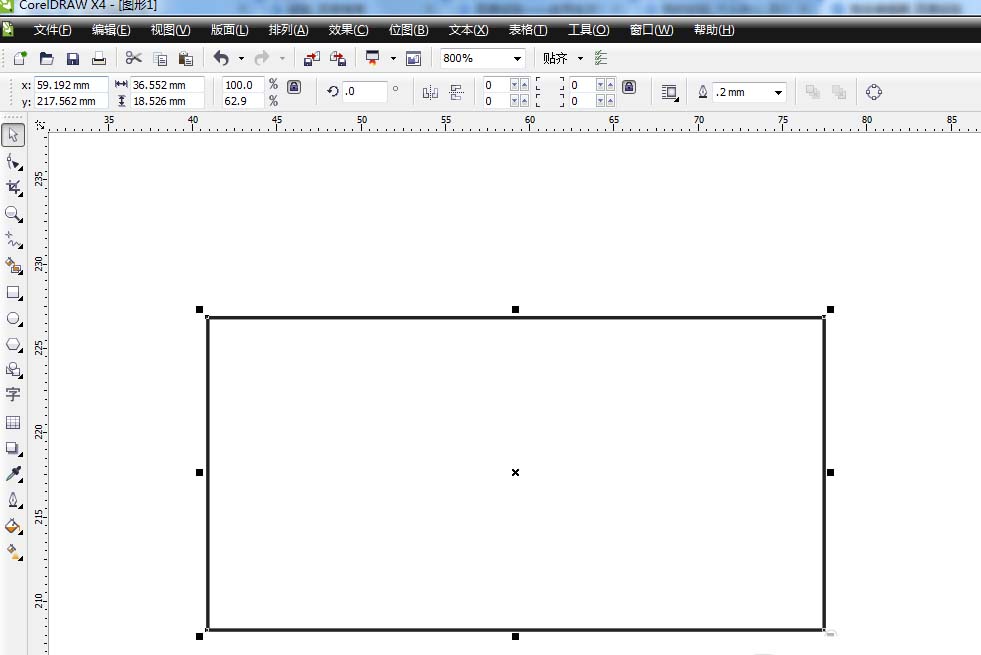This screenshot has height=655, width=981.
Task: Click Convert to Curves icon
Action: [873, 92]
